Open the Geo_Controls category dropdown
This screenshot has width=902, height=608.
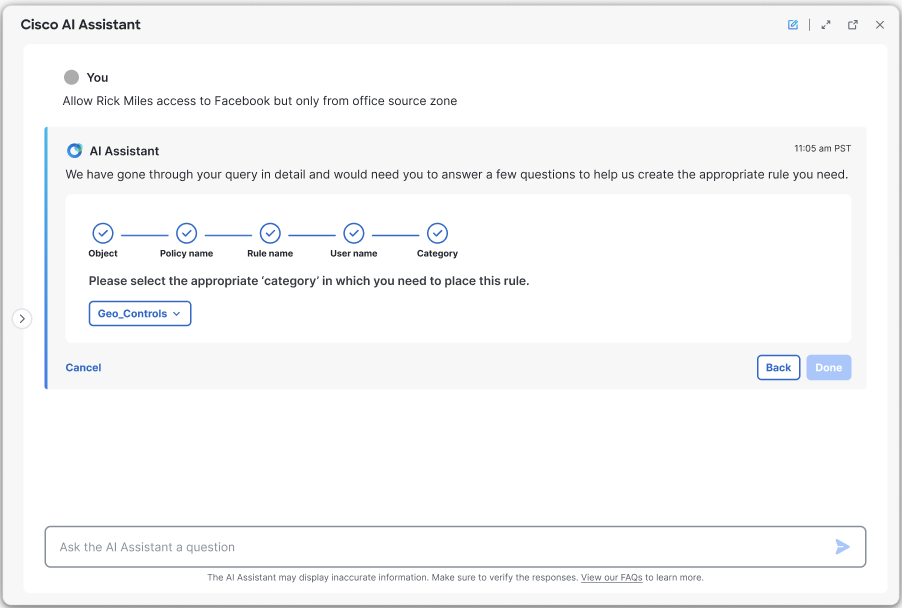pyautogui.click(x=140, y=314)
